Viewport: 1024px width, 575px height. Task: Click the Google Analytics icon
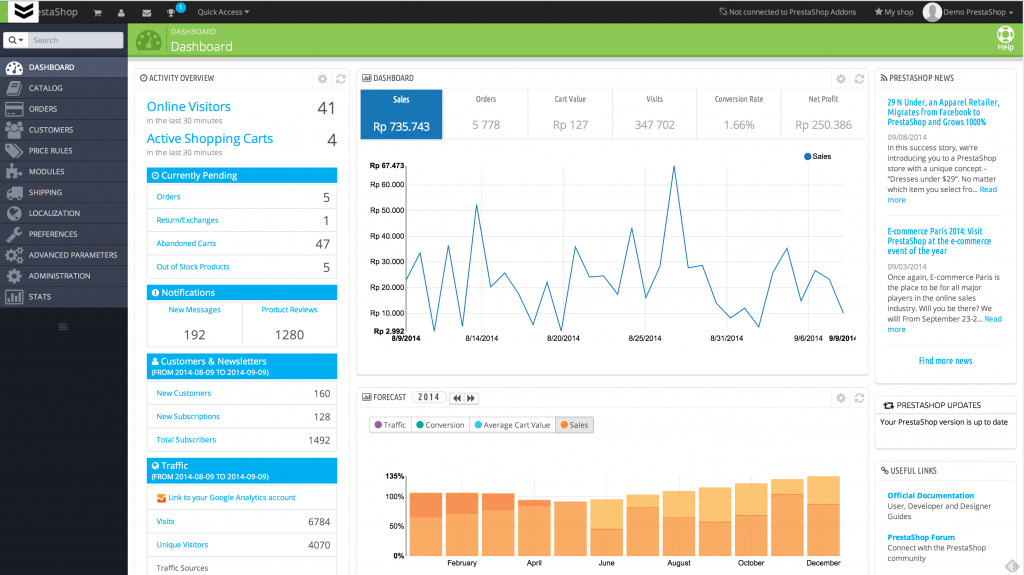pos(161,498)
